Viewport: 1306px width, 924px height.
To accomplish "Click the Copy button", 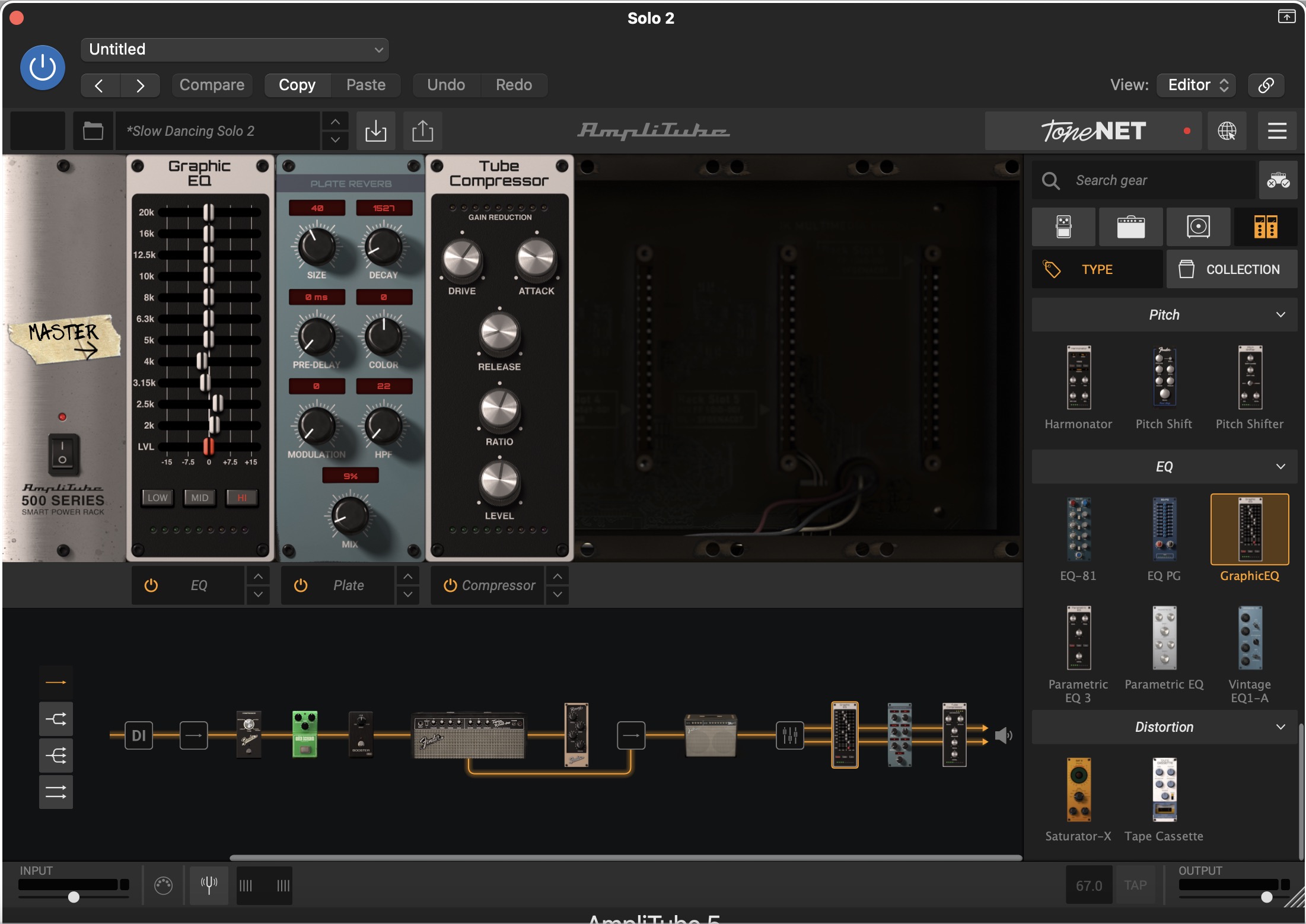I will (x=297, y=85).
